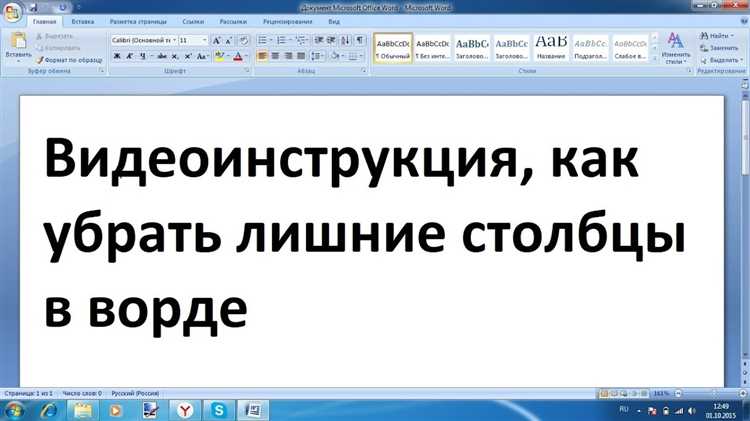The width and height of the screenshot is (750, 421).
Task: Click the zoom percentage value
Action: coord(661,393)
